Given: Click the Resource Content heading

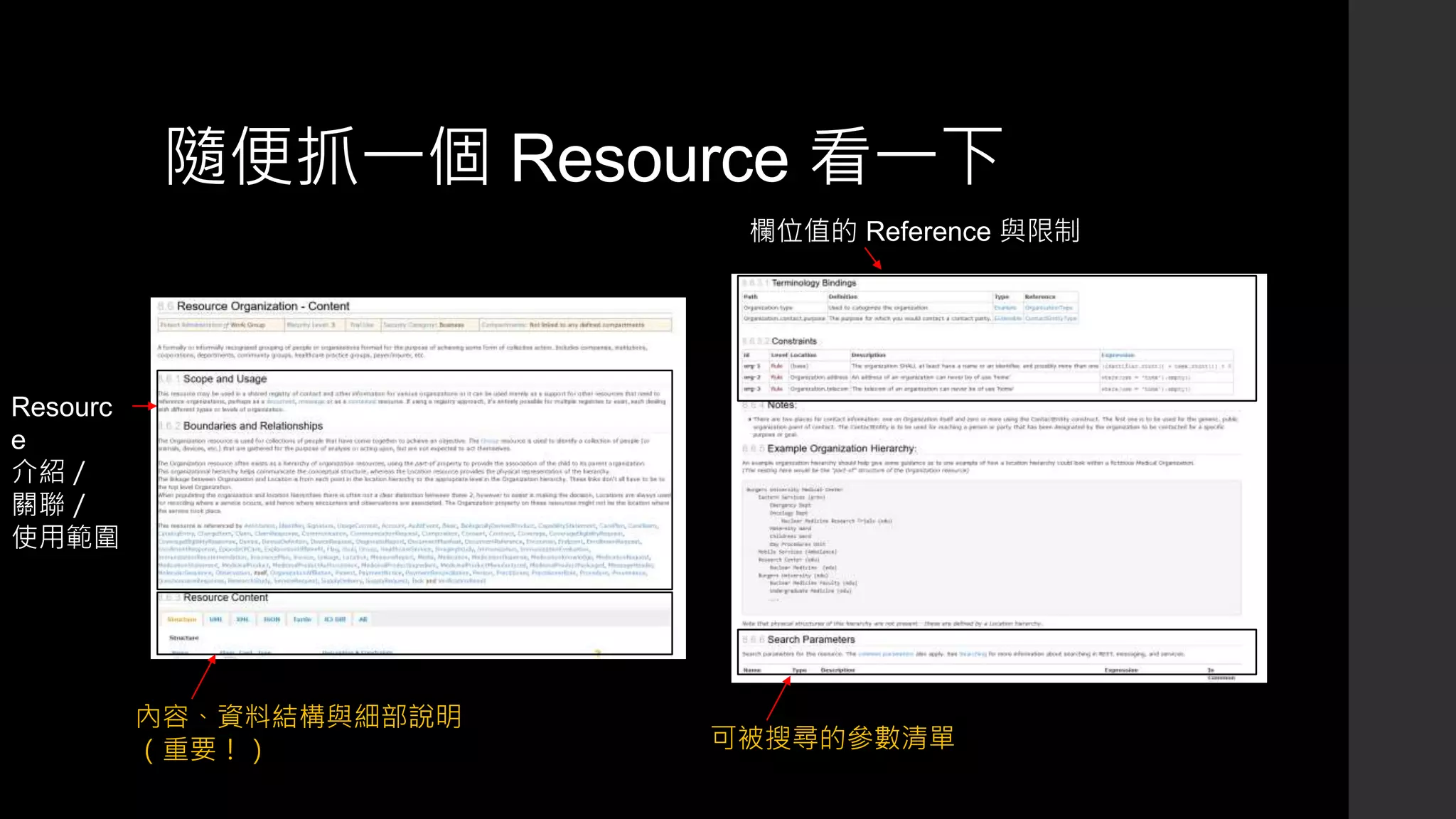Looking at the screenshot, I should (225, 597).
